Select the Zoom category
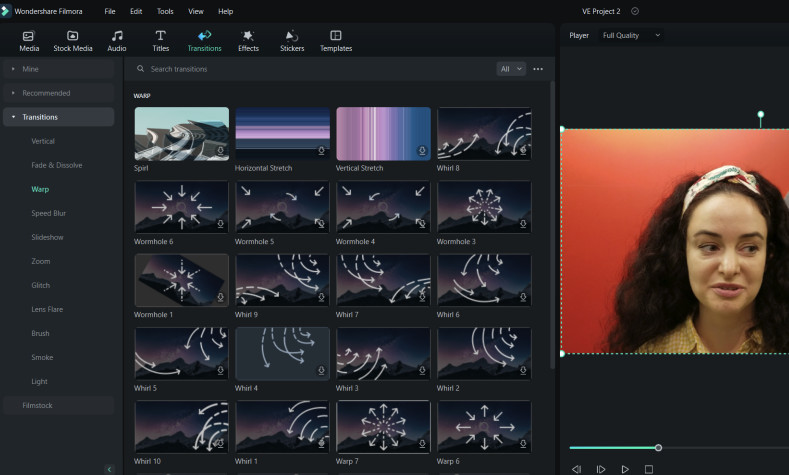This screenshot has width=789, height=475. pyautogui.click(x=41, y=261)
